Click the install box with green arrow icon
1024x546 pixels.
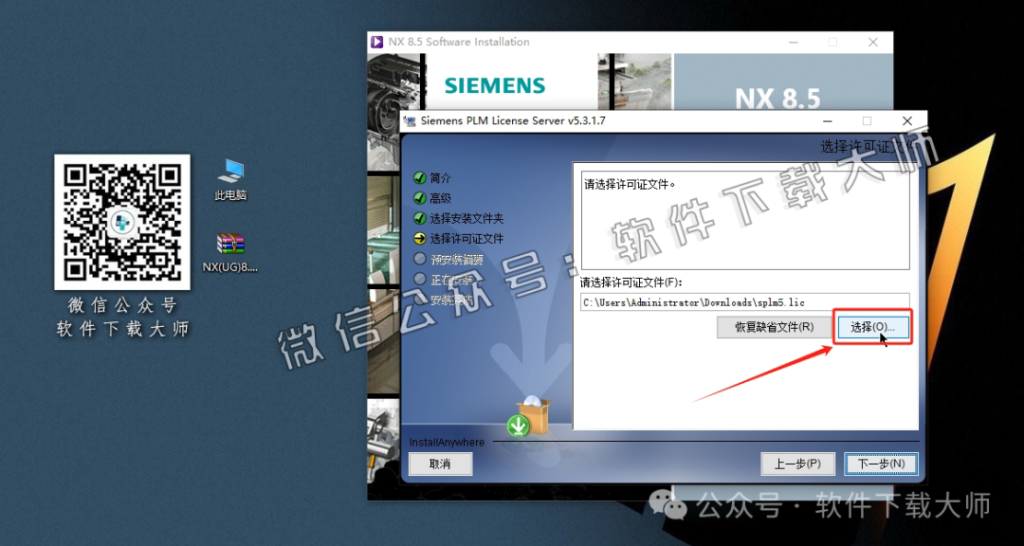pyautogui.click(x=529, y=417)
